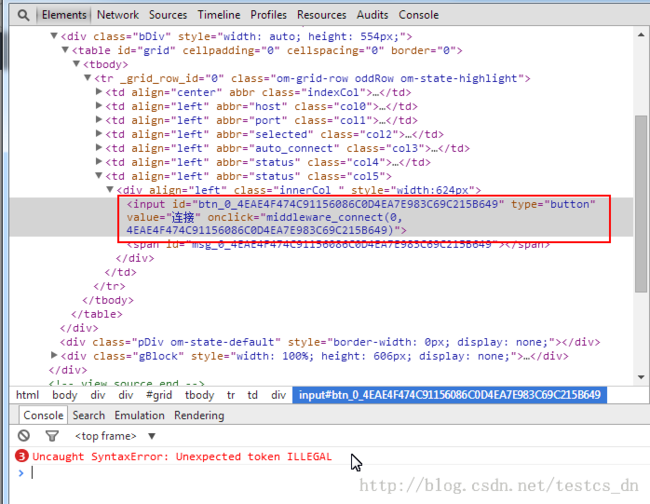Select html in the breadcrumb bar
650x504 pixels.
pos(27,395)
